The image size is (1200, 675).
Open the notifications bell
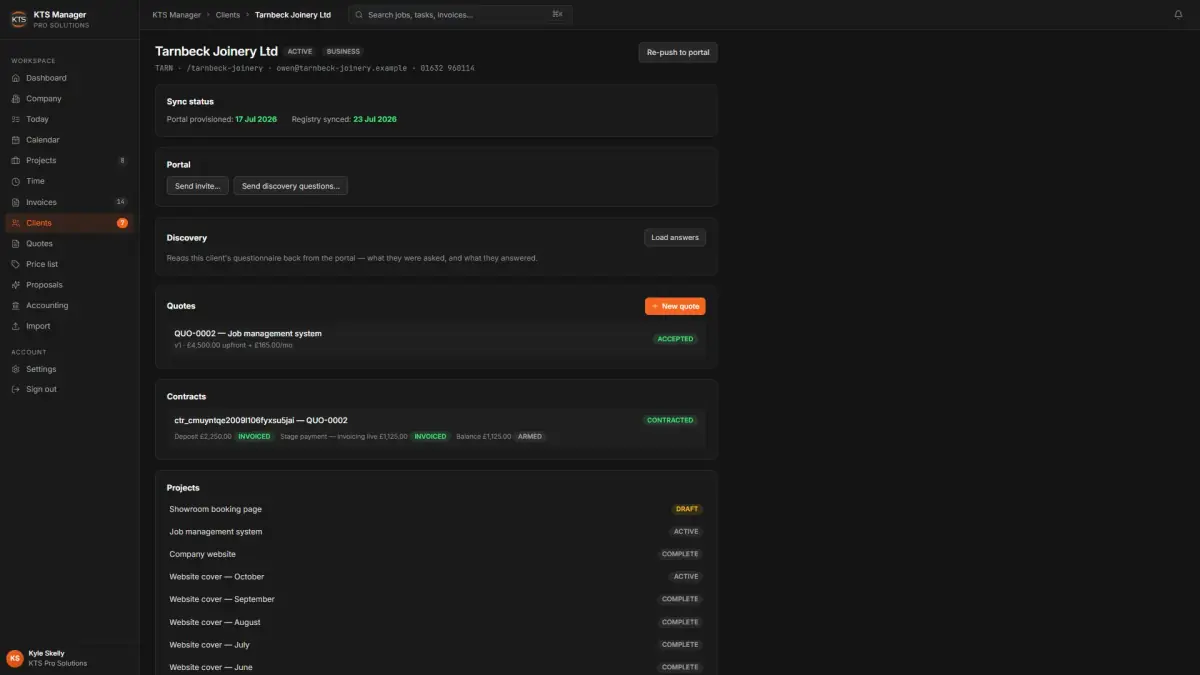pyautogui.click(x=1178, y=15)
